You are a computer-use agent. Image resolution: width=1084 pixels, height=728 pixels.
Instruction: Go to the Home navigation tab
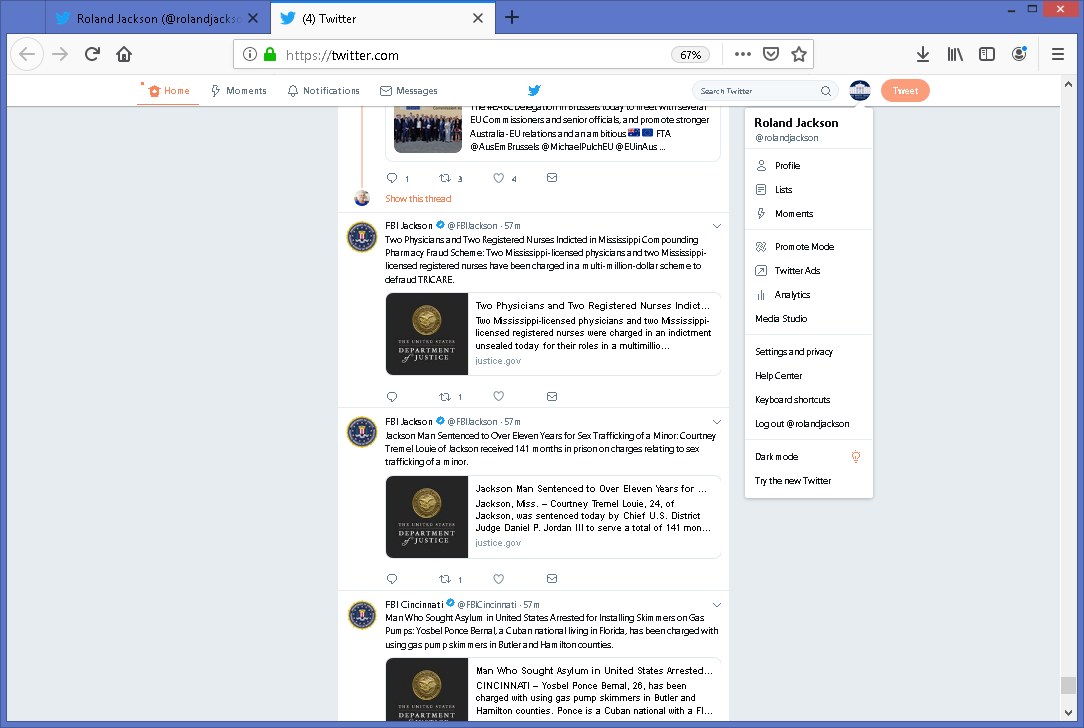tap(168, 91)
